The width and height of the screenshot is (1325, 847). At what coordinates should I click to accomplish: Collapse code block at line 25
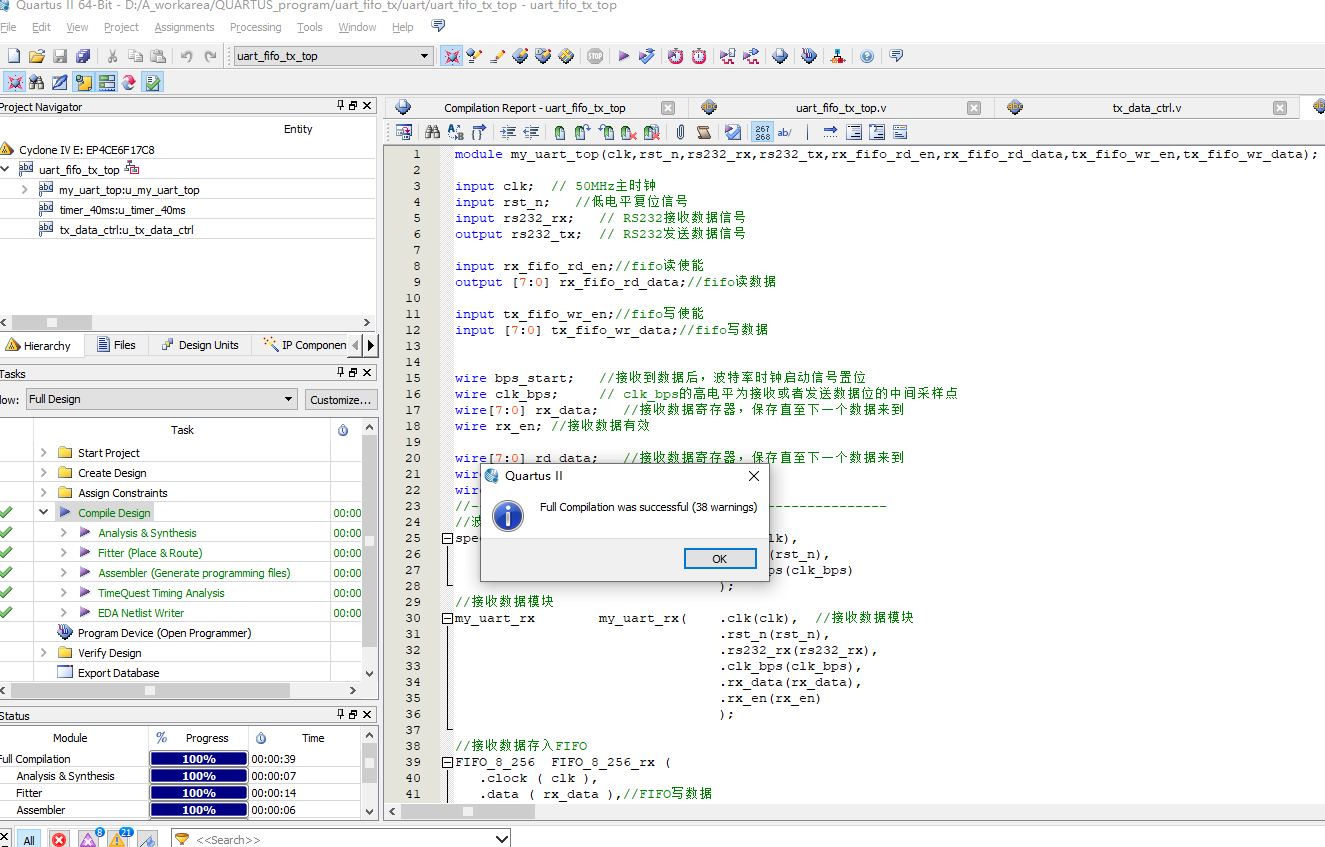447,538
